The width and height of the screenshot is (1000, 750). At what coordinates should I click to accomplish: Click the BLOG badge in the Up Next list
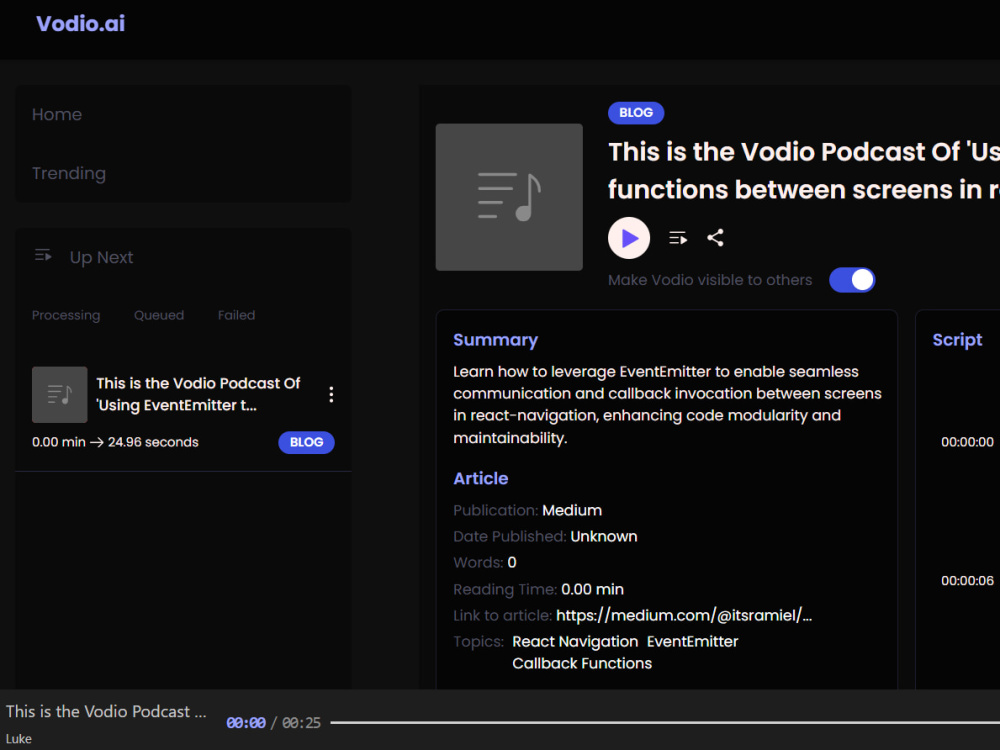[306, 442]
